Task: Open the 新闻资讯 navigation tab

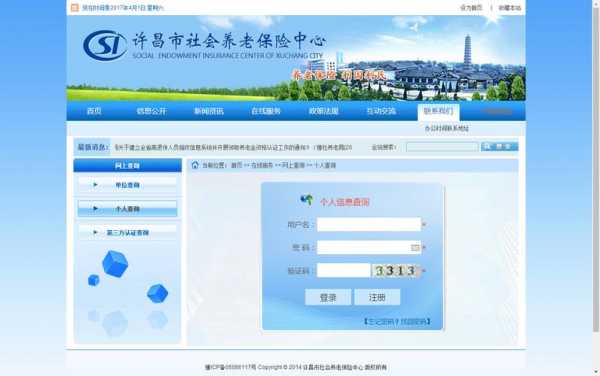Action: tap(209, 111)
